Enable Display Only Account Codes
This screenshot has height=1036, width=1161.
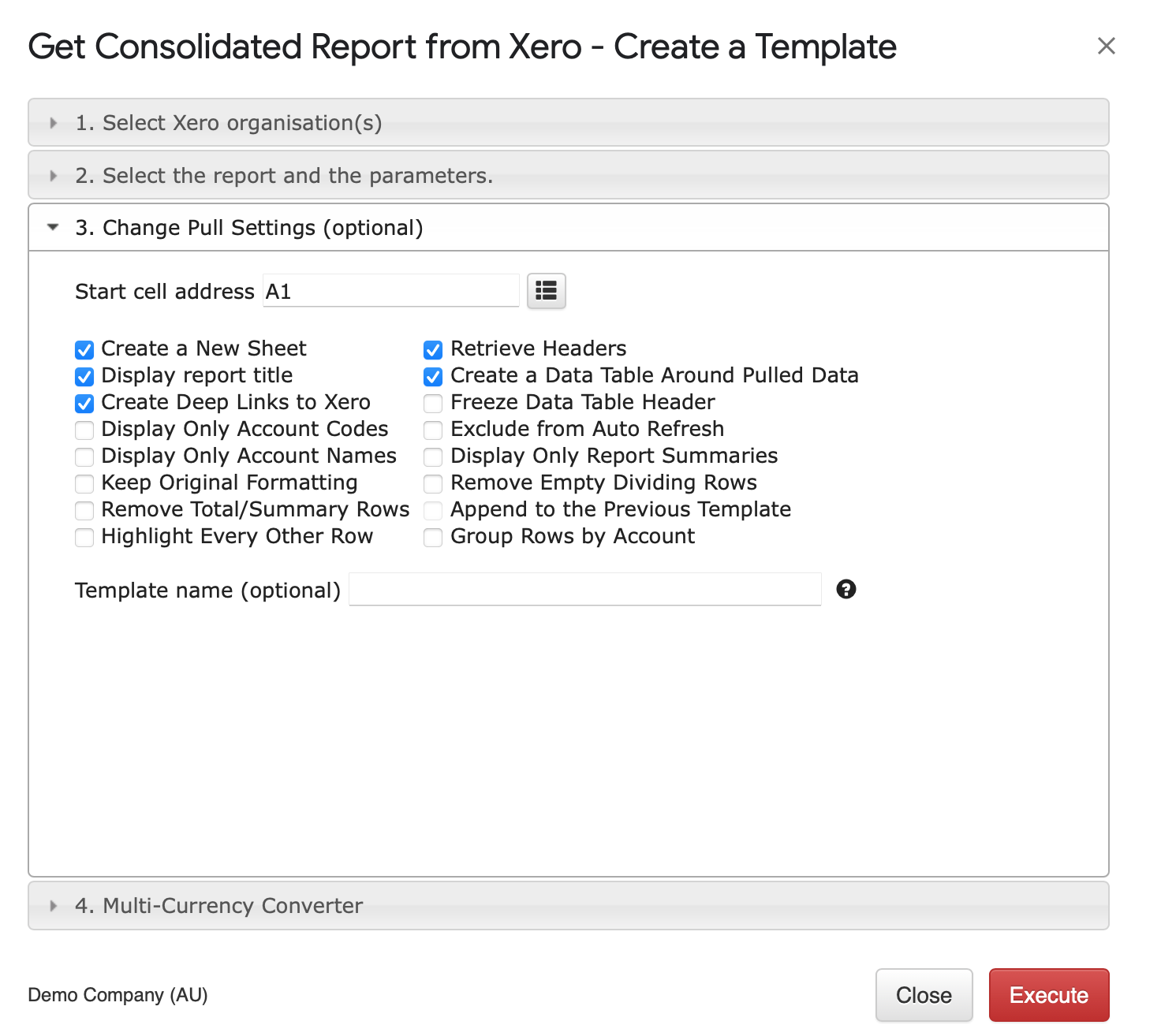[84, 430]
